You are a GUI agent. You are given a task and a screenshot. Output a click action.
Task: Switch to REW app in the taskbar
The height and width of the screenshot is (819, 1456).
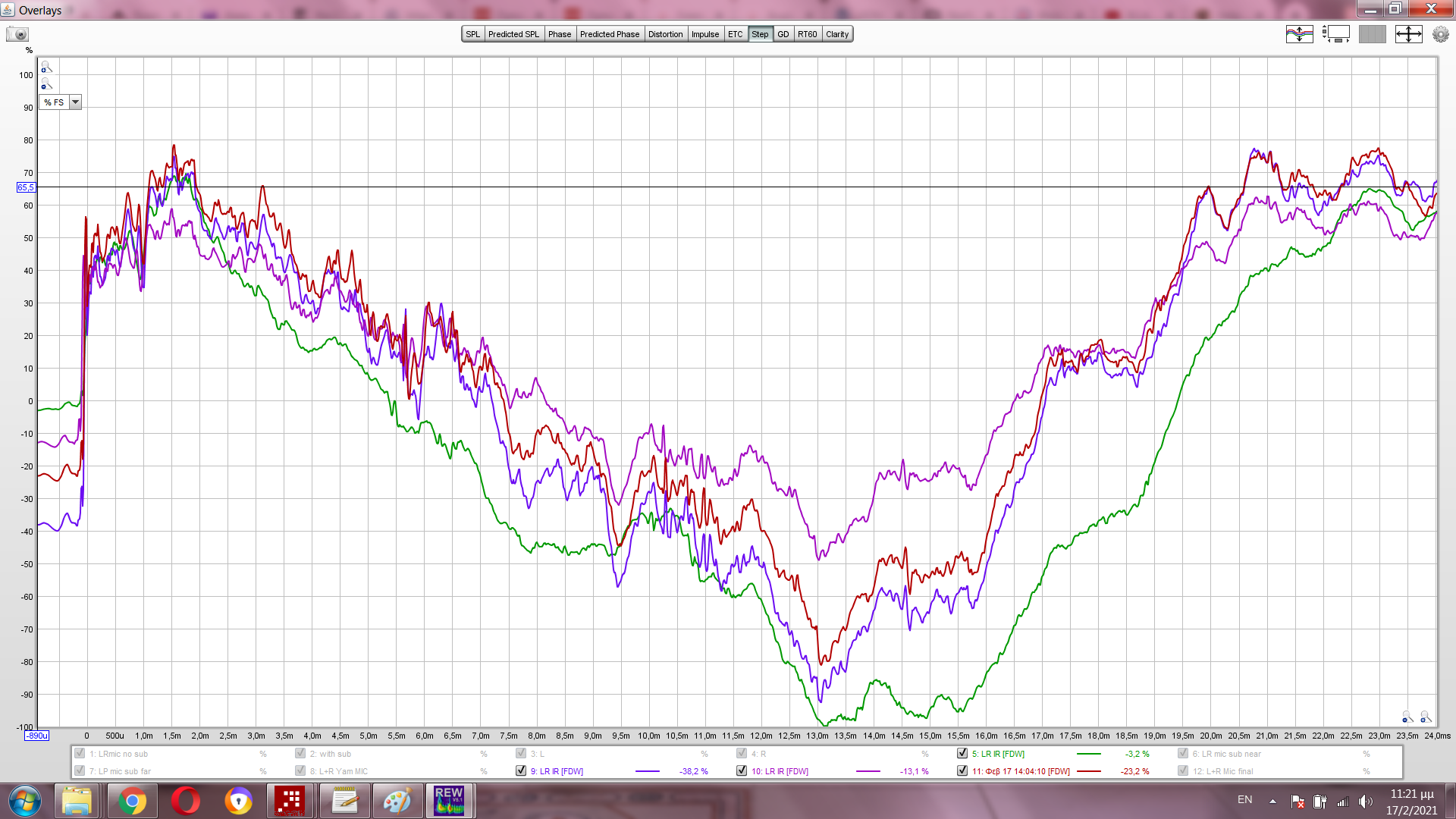449,801
